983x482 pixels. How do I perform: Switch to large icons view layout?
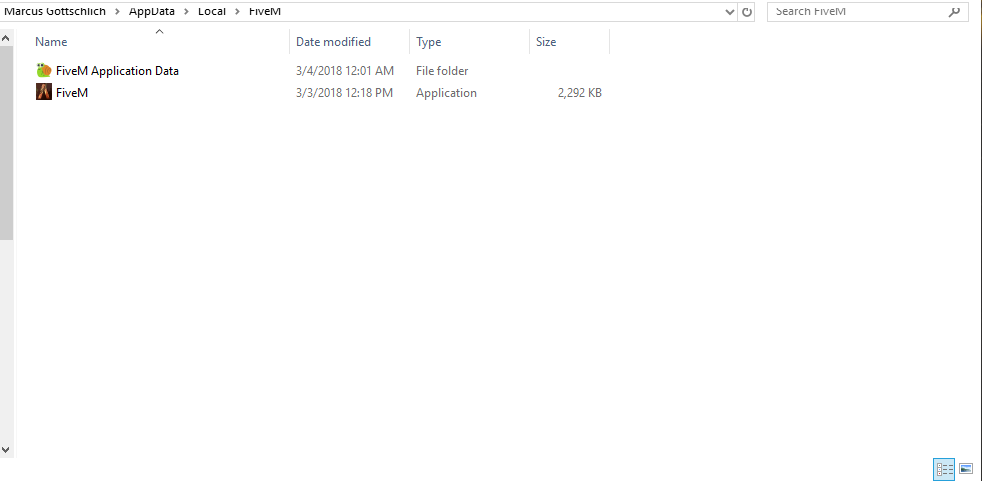pos(966,469)
